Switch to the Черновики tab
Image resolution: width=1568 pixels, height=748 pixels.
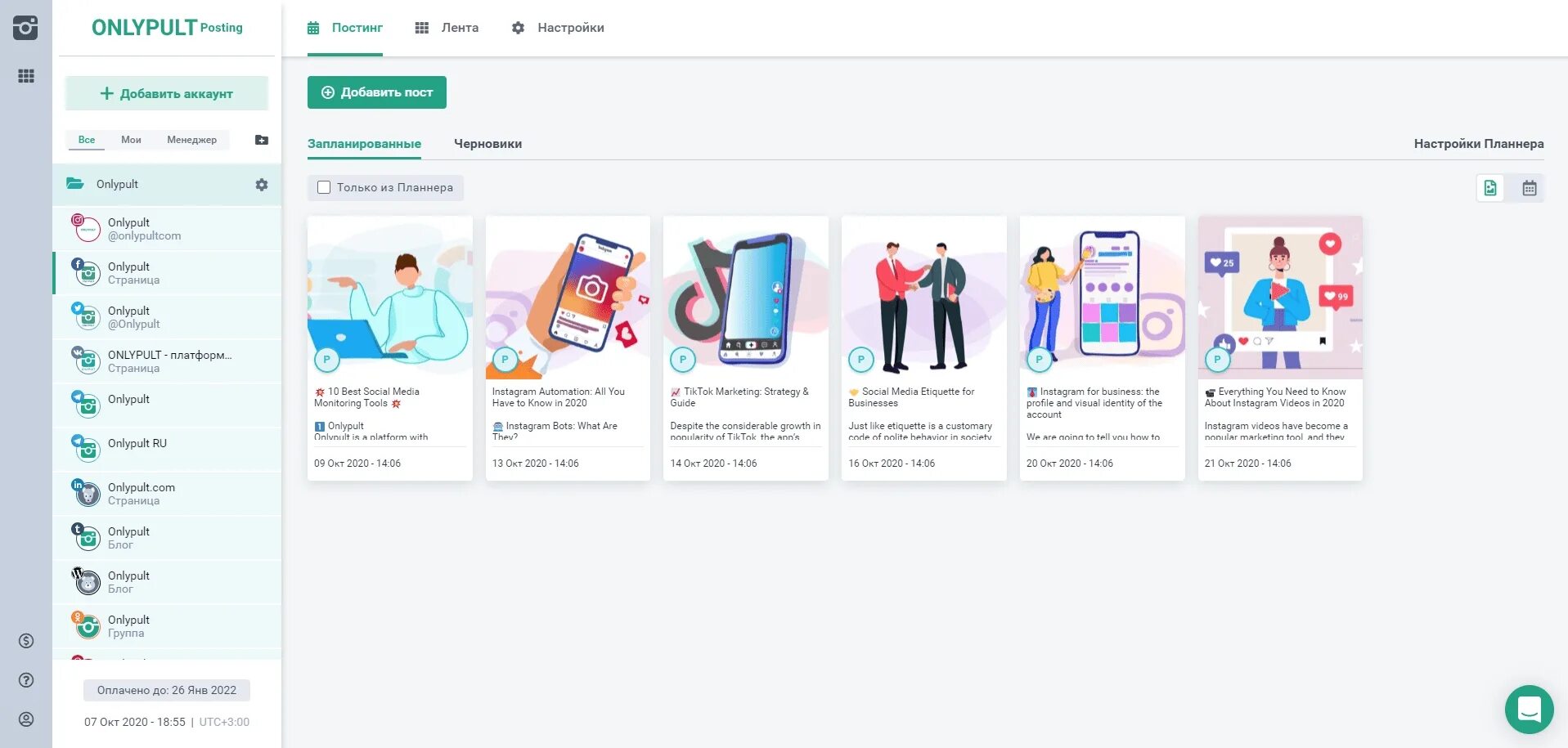487,144
